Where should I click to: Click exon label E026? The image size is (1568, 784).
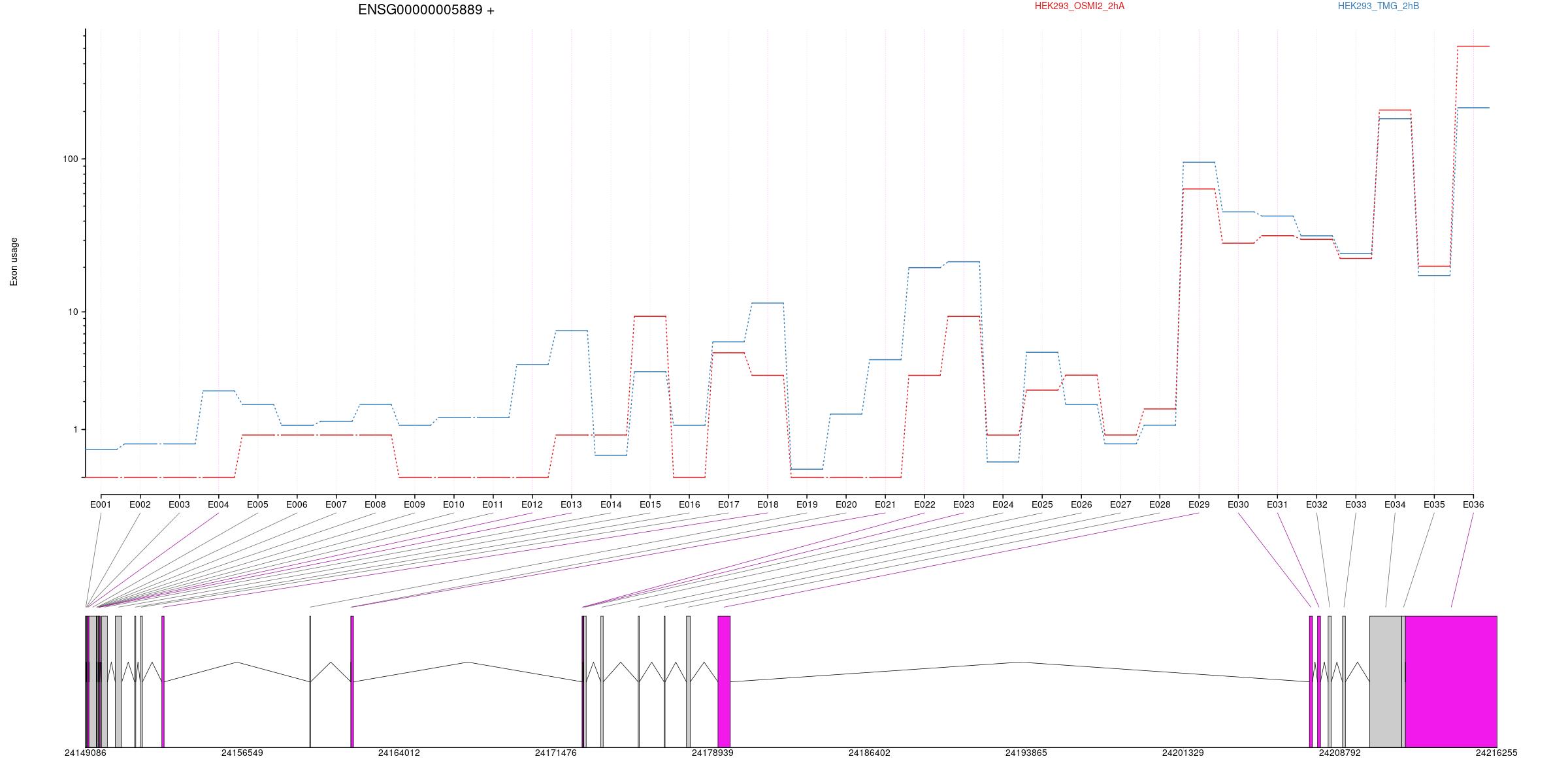pos(1081,504)
